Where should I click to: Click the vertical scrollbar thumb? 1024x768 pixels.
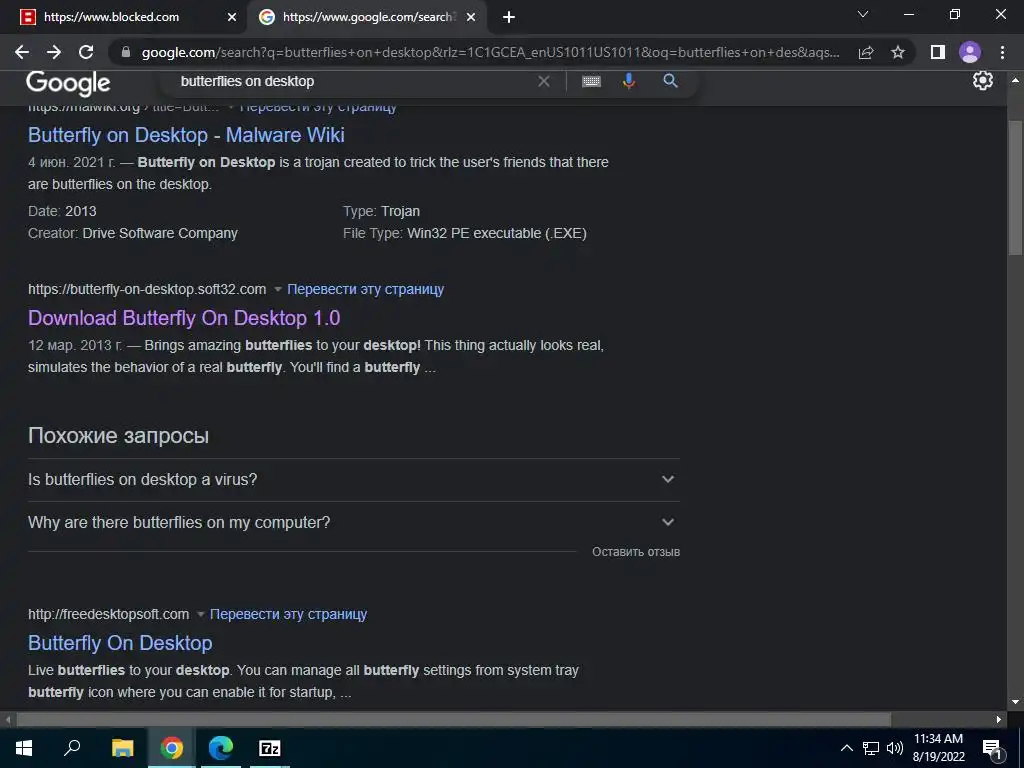1015,188
